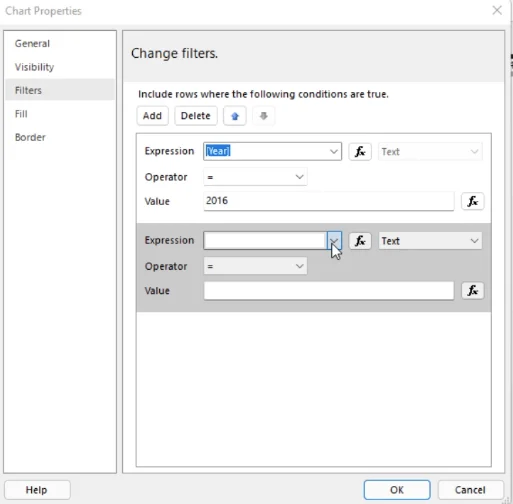Delete the selected filter

coord(196,116)
